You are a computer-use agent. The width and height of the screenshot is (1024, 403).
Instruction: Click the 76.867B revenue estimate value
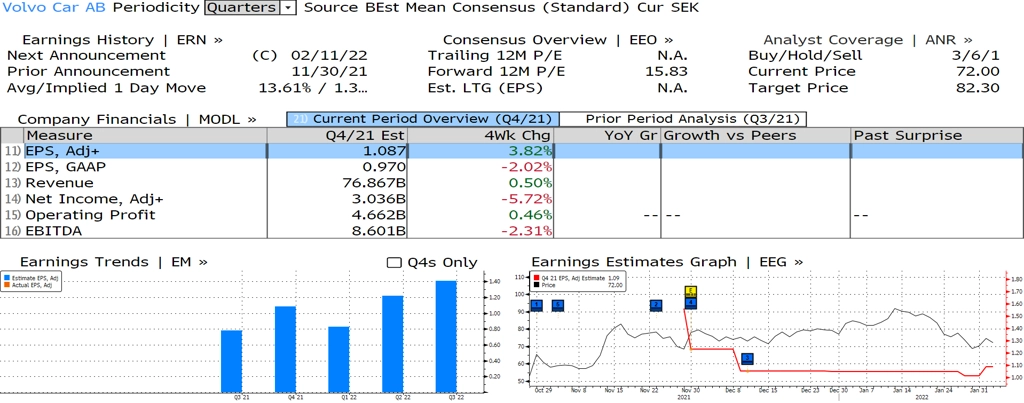pyautogui.click(x=376, y=183)
